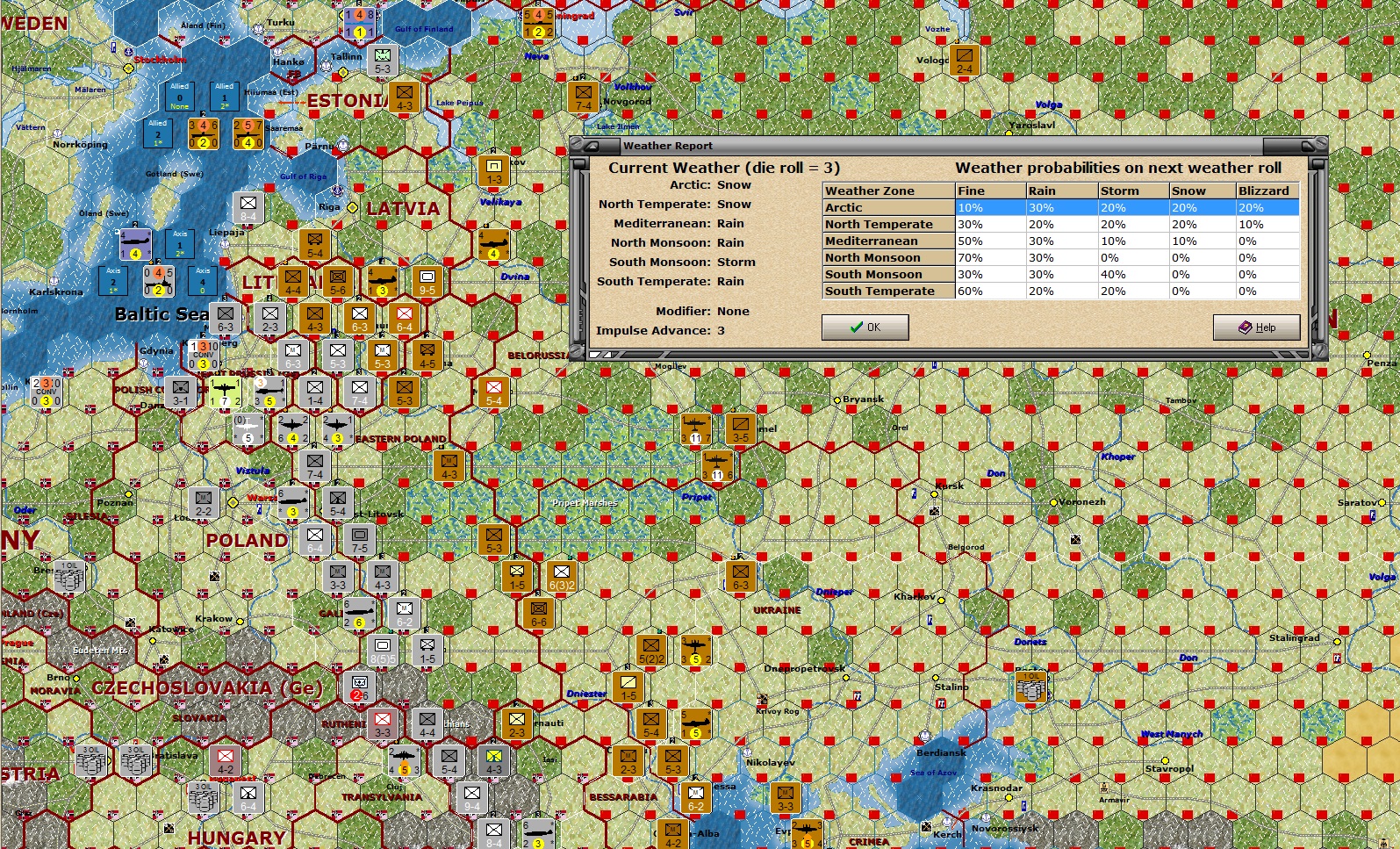
Task: Select the orange 4-4 unit in Lithuania
Action: (293, 282)
